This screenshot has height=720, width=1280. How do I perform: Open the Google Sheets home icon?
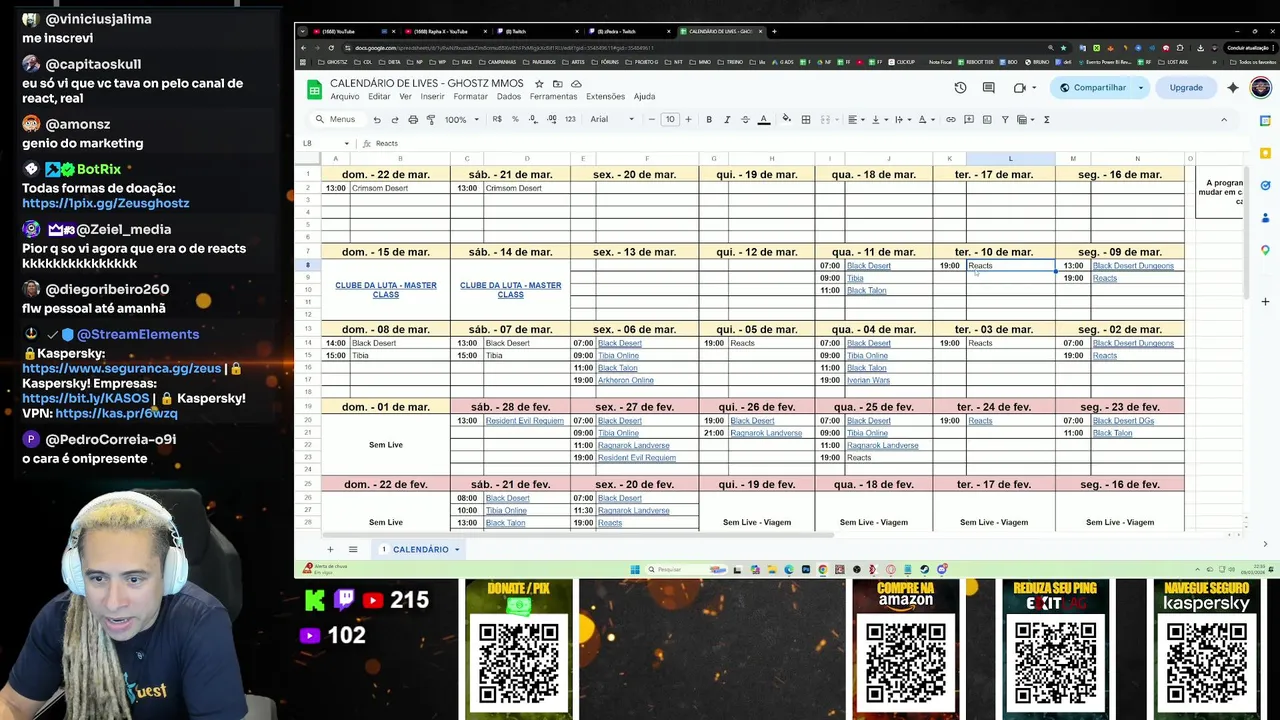(x=314, y=90)
